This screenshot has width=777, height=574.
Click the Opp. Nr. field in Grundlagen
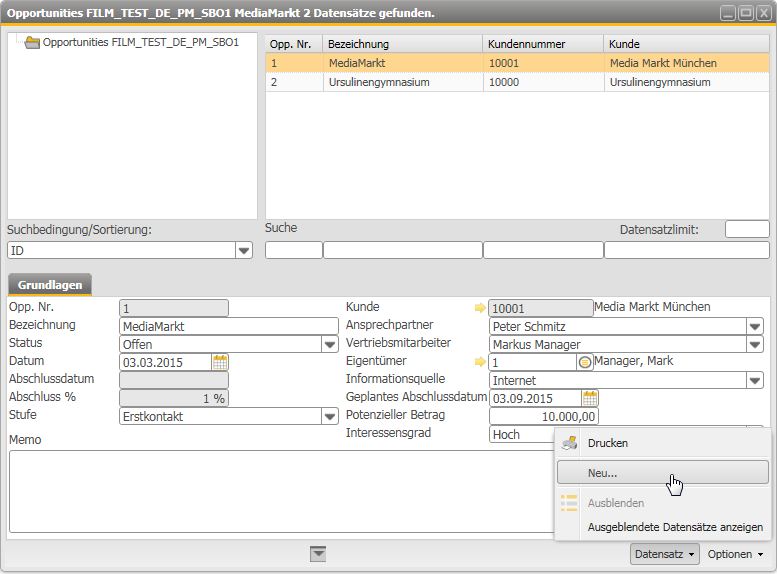click(174, 308)
